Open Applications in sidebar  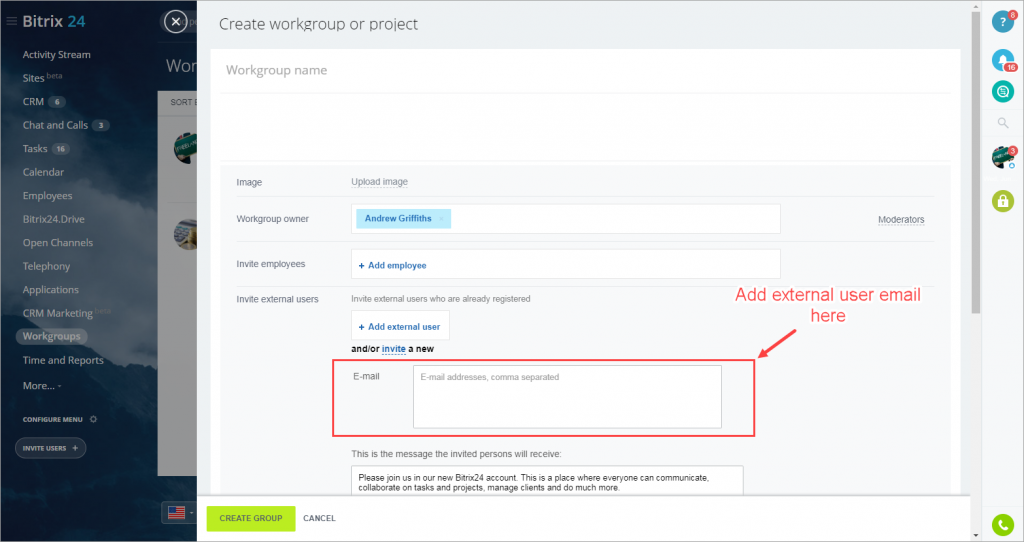[50, 290]
